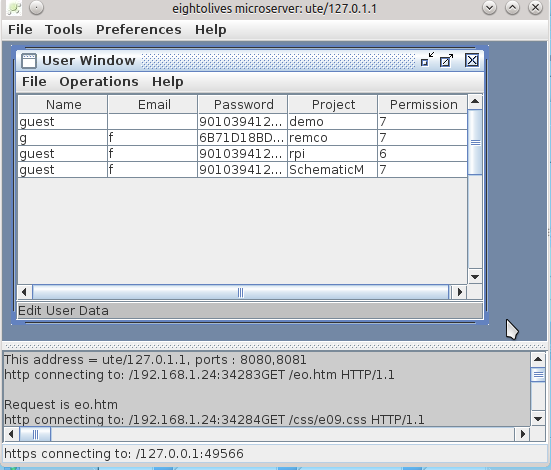This screenshot has width=551, height=470.
Task: Close the User Window internal frame
Action: pos(472,60)
